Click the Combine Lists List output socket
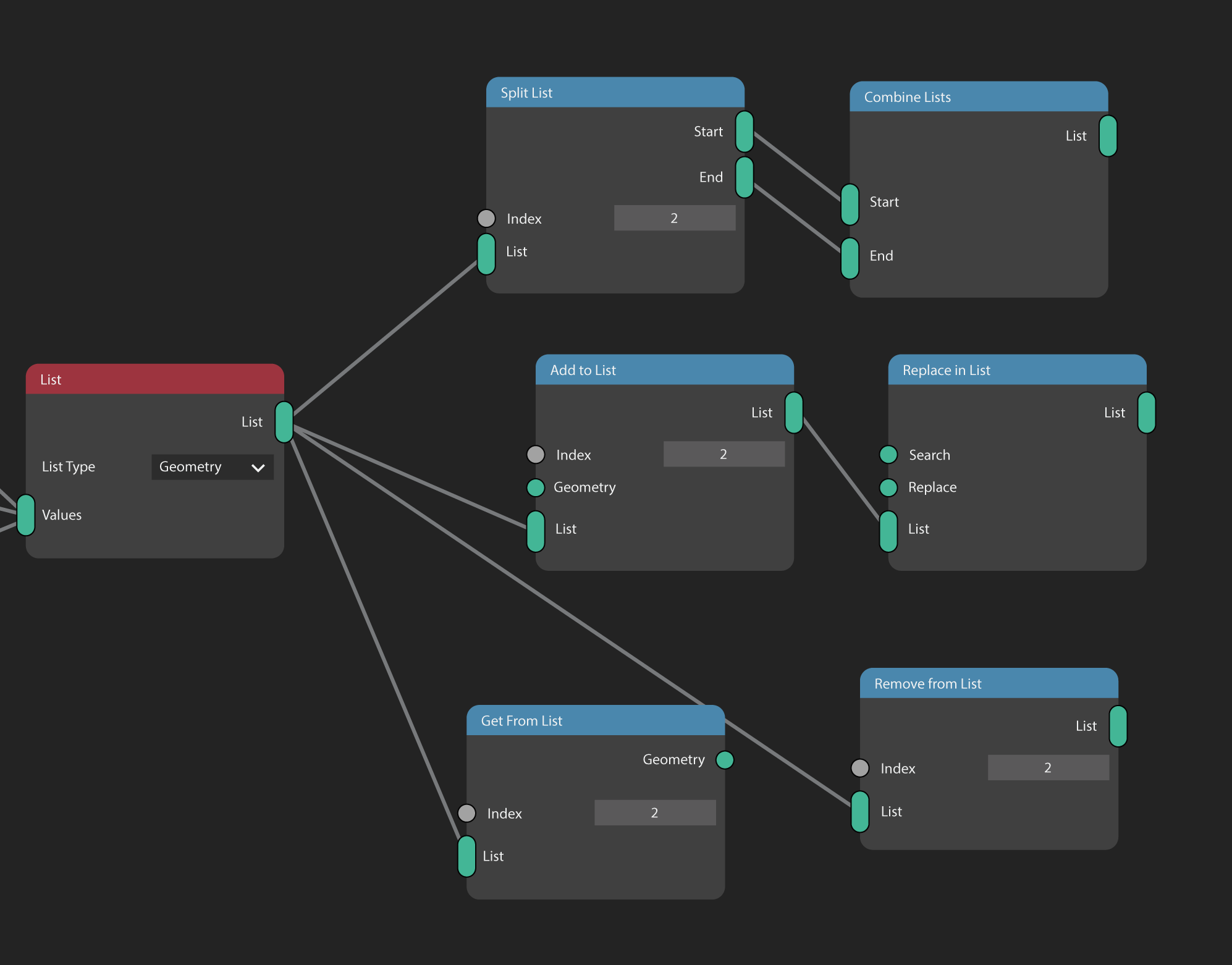 click(1108, 136)
